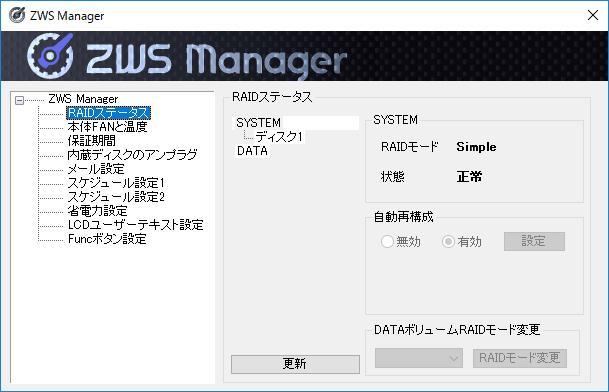
Task: Click the 正常 status value
Action: (469, 177)
